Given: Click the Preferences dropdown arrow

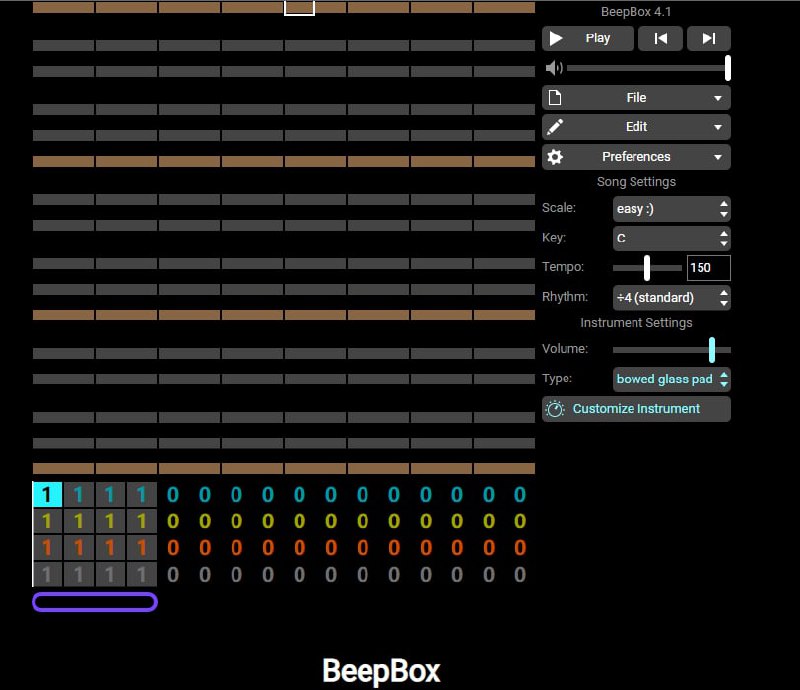Looking at the screenshot, I should [x=718, y=157].
